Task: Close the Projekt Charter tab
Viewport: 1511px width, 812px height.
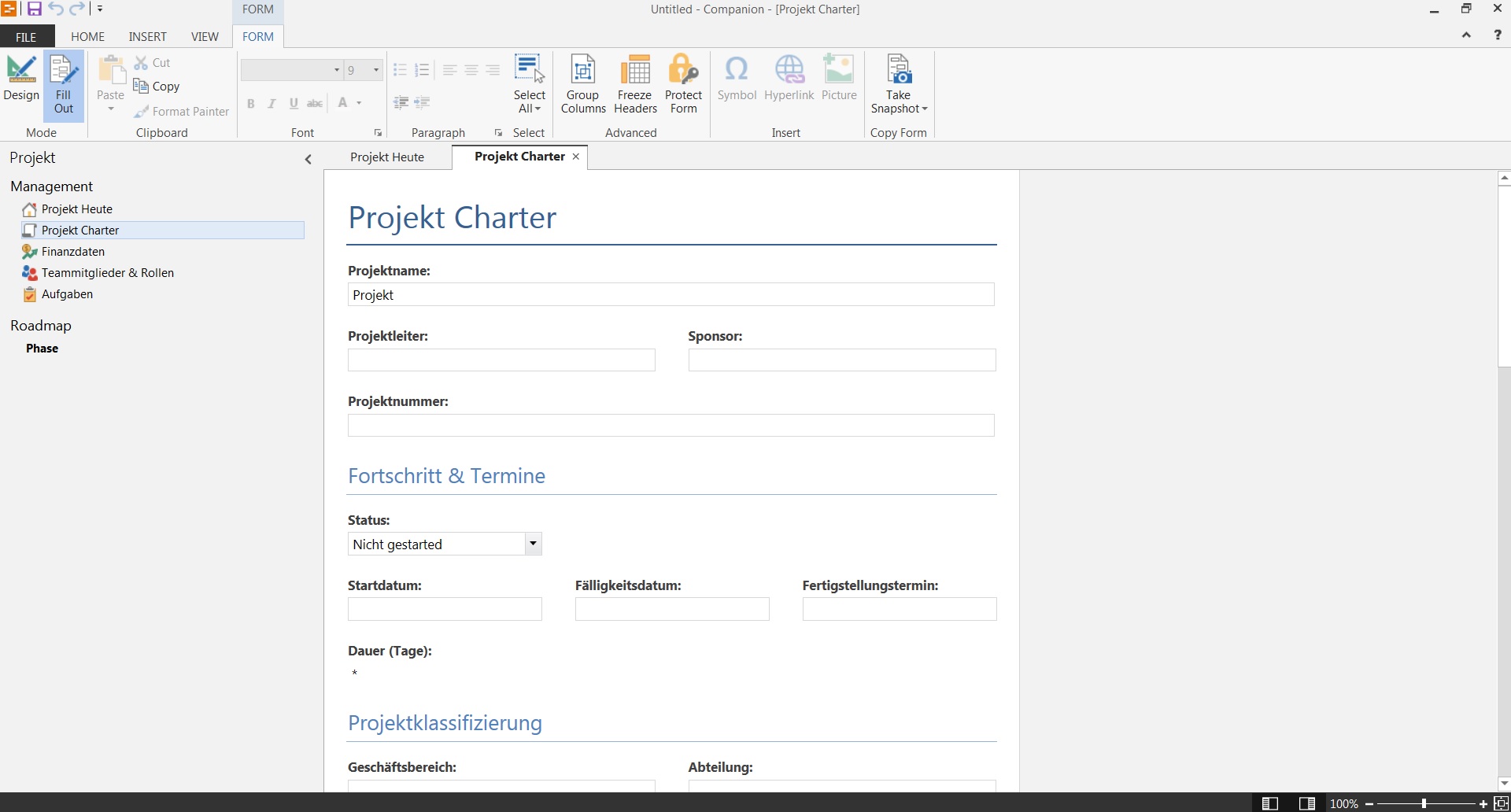Action: point(576,157)
